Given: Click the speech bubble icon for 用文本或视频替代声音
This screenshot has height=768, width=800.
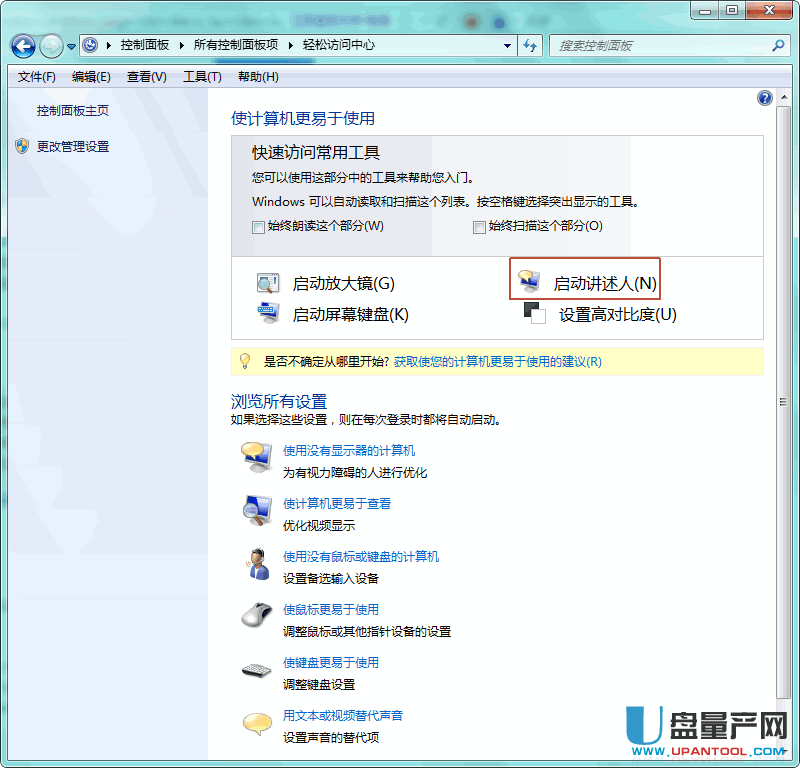Looking at the screenshot, I should pyautogui.click(x=257, y=723).
